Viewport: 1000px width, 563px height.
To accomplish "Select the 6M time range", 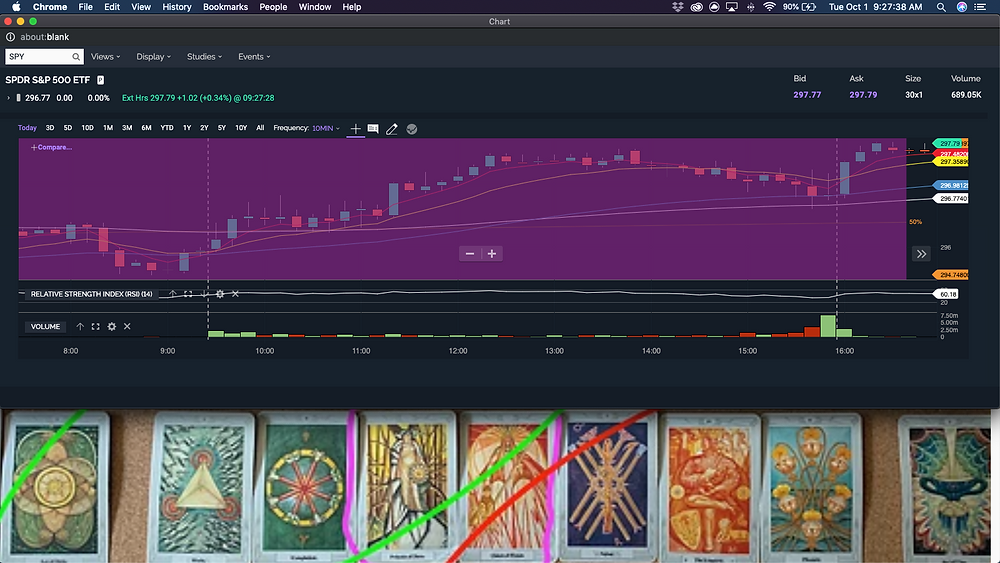I will [x=146, y=128].
